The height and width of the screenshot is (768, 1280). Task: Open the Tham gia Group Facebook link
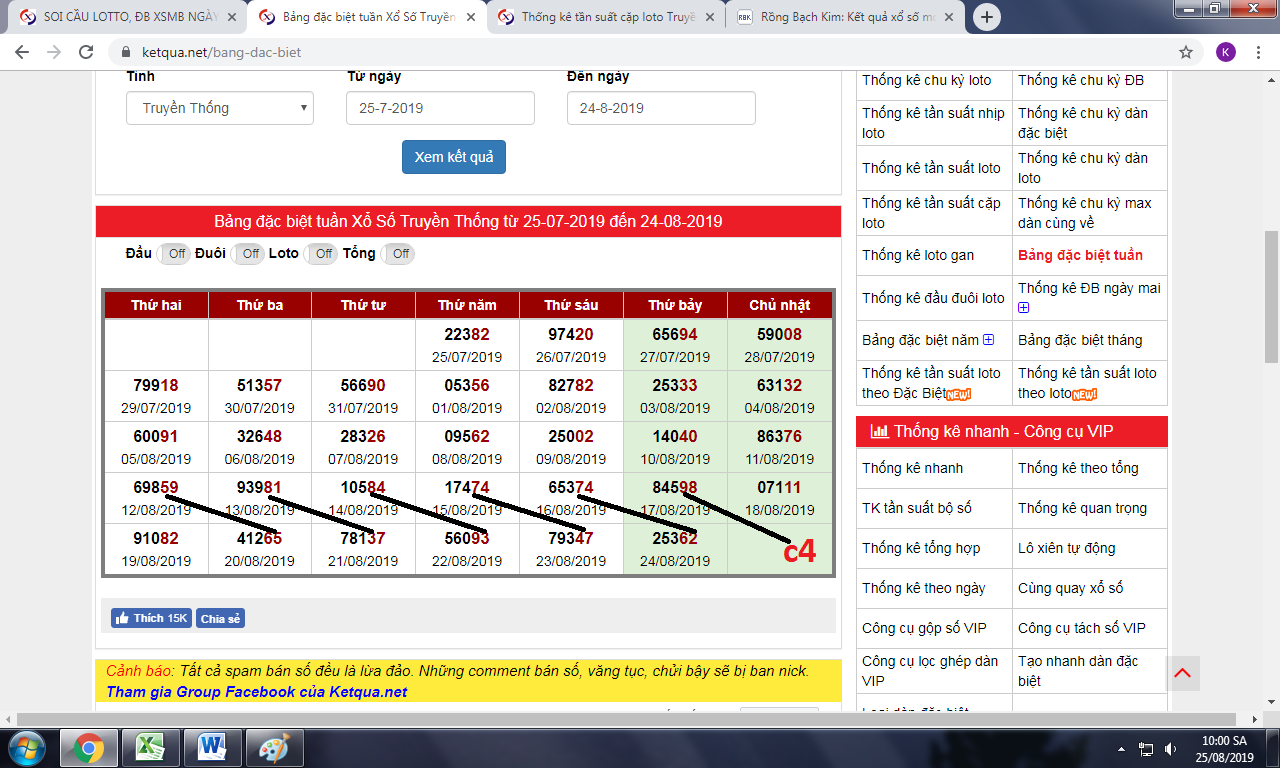(257, 692)
